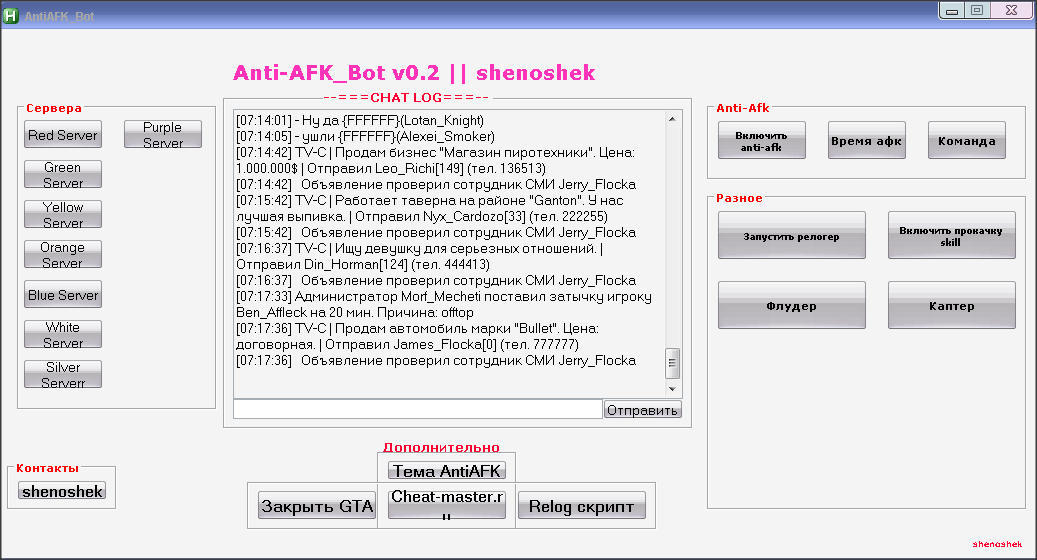1037x560 pixels.
Task: Close the game with Закрыть GTA
Action: (317, 506)
